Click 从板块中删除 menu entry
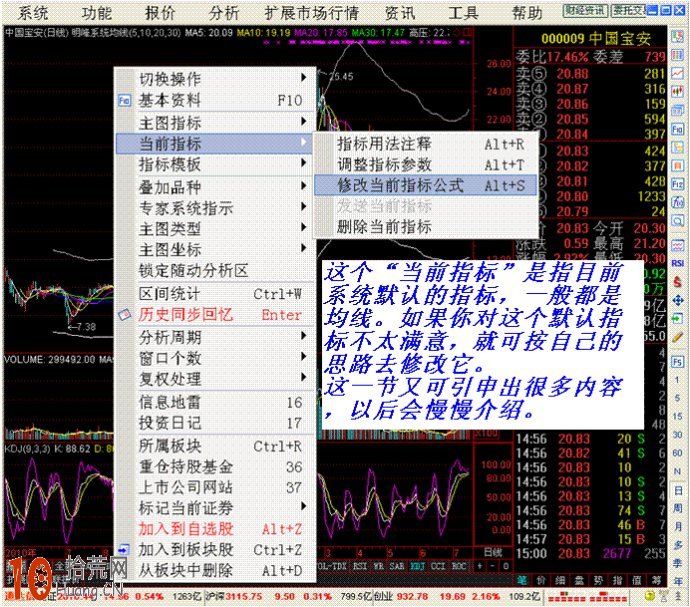Screen dimensions: 690x607 (215, 570)
